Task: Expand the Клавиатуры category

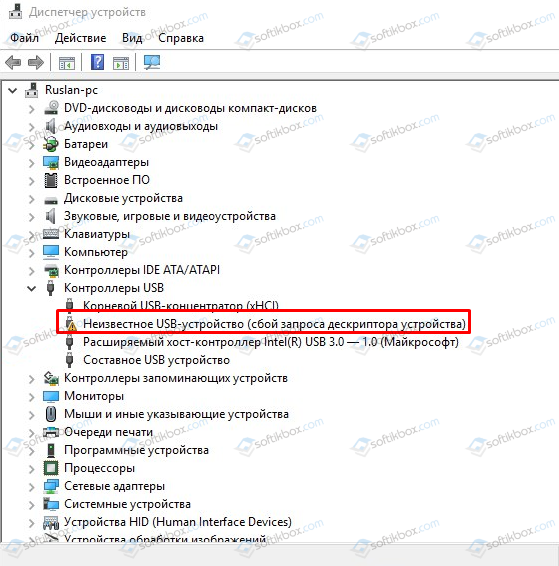Action: pyautogui.click(x=32, y=235)
